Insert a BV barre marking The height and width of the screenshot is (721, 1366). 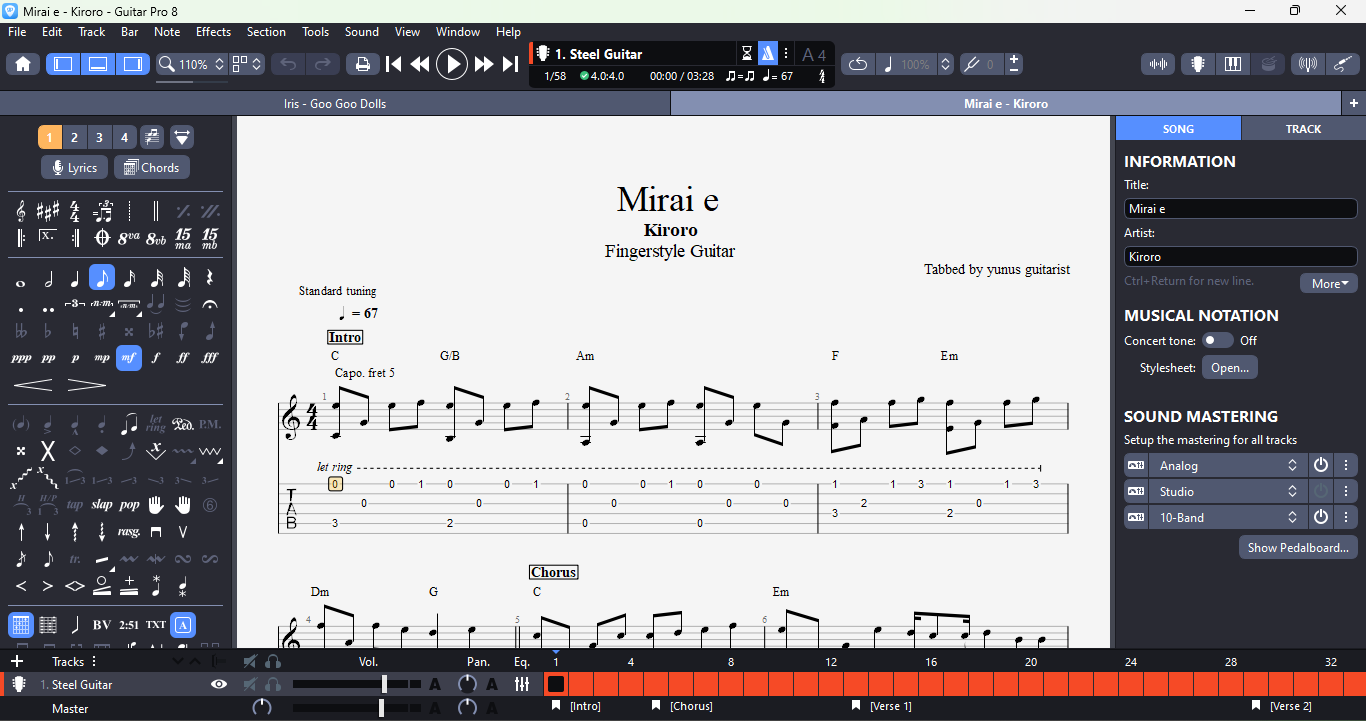[102, 625]
